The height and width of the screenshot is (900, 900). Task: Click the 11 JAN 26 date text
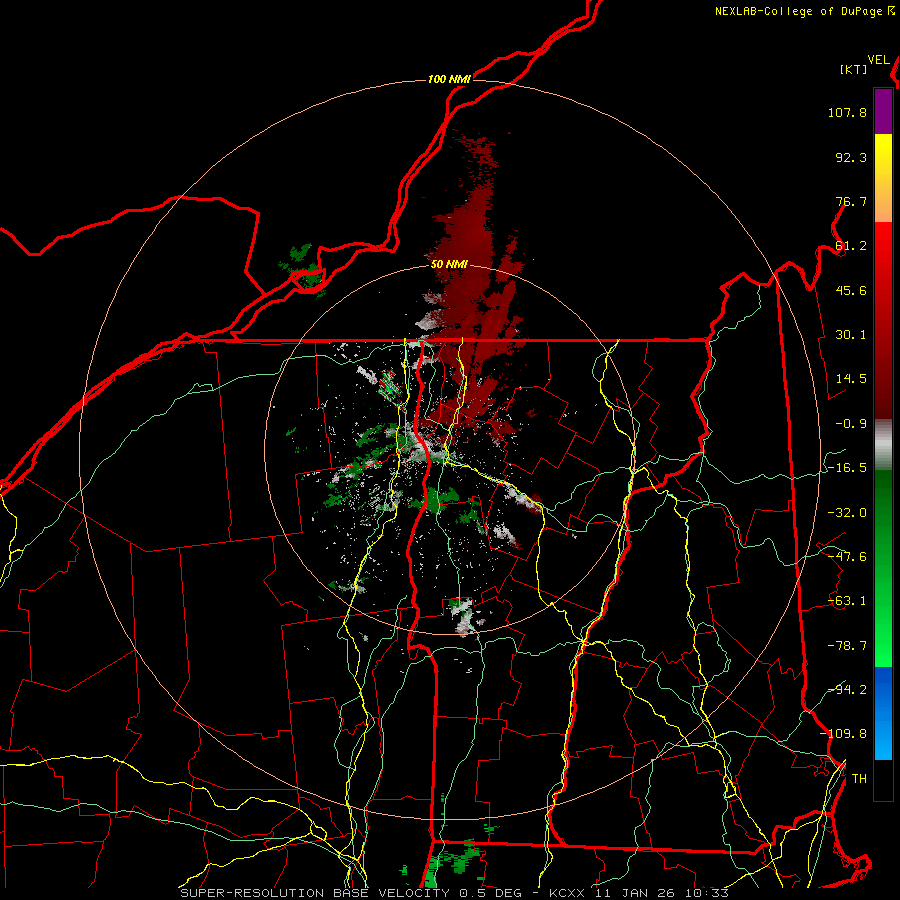(x=634, y=893)
